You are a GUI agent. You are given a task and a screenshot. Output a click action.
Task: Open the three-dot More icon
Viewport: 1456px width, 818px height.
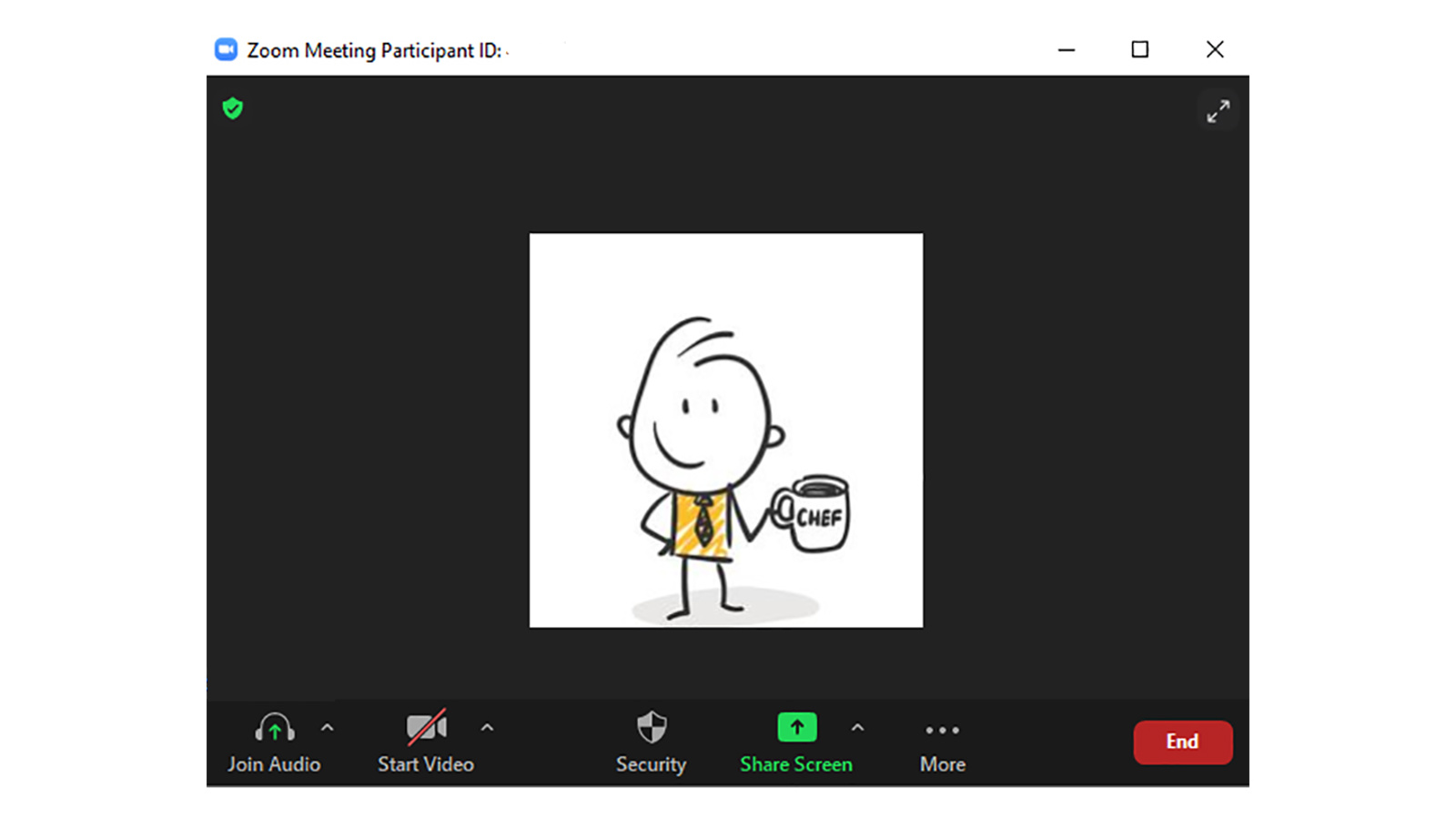tap(942, 730)
